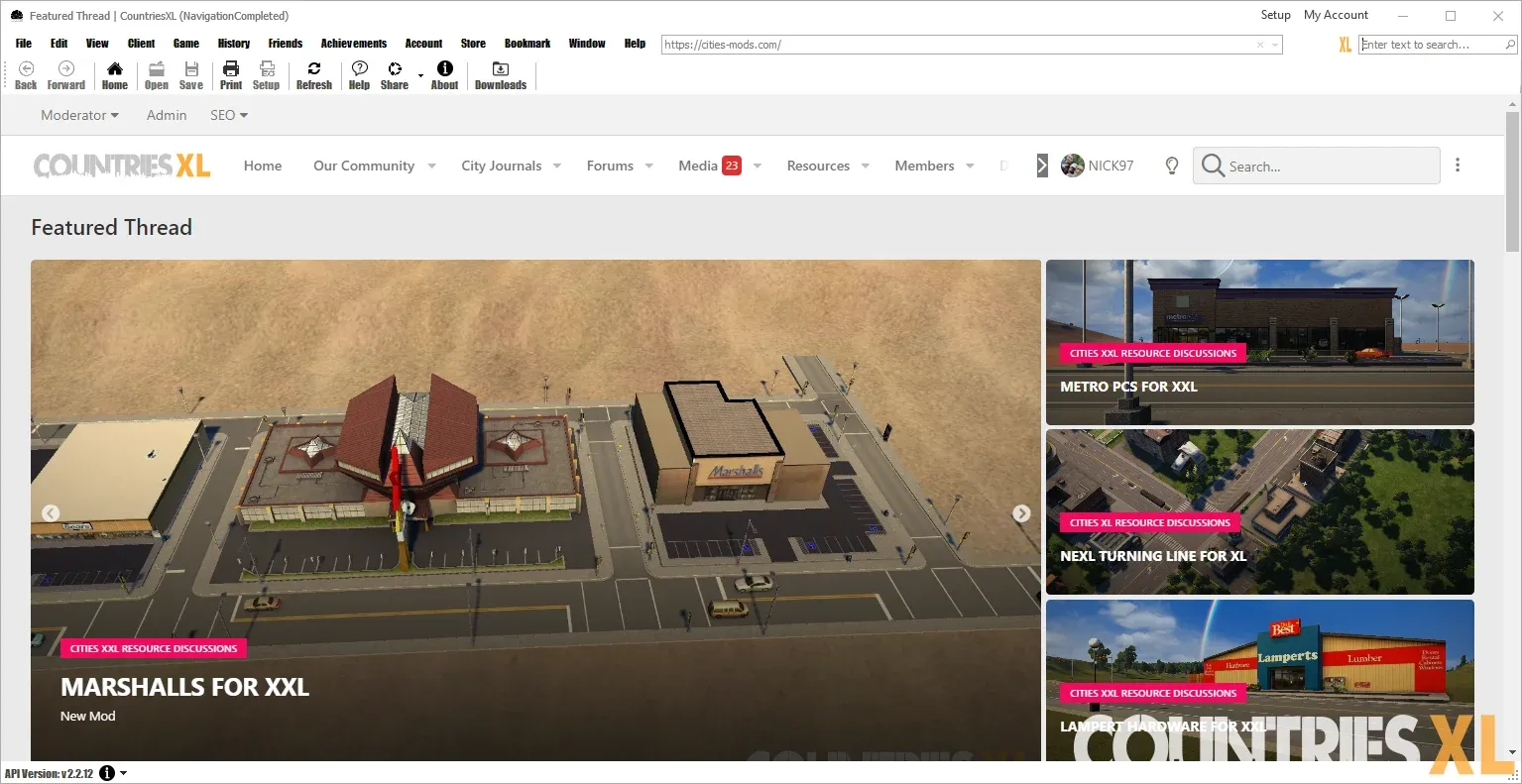Open the Bookmark menu
Image resolution: width=1522 pixels, height=784 pixels.
tap(527, 44)
